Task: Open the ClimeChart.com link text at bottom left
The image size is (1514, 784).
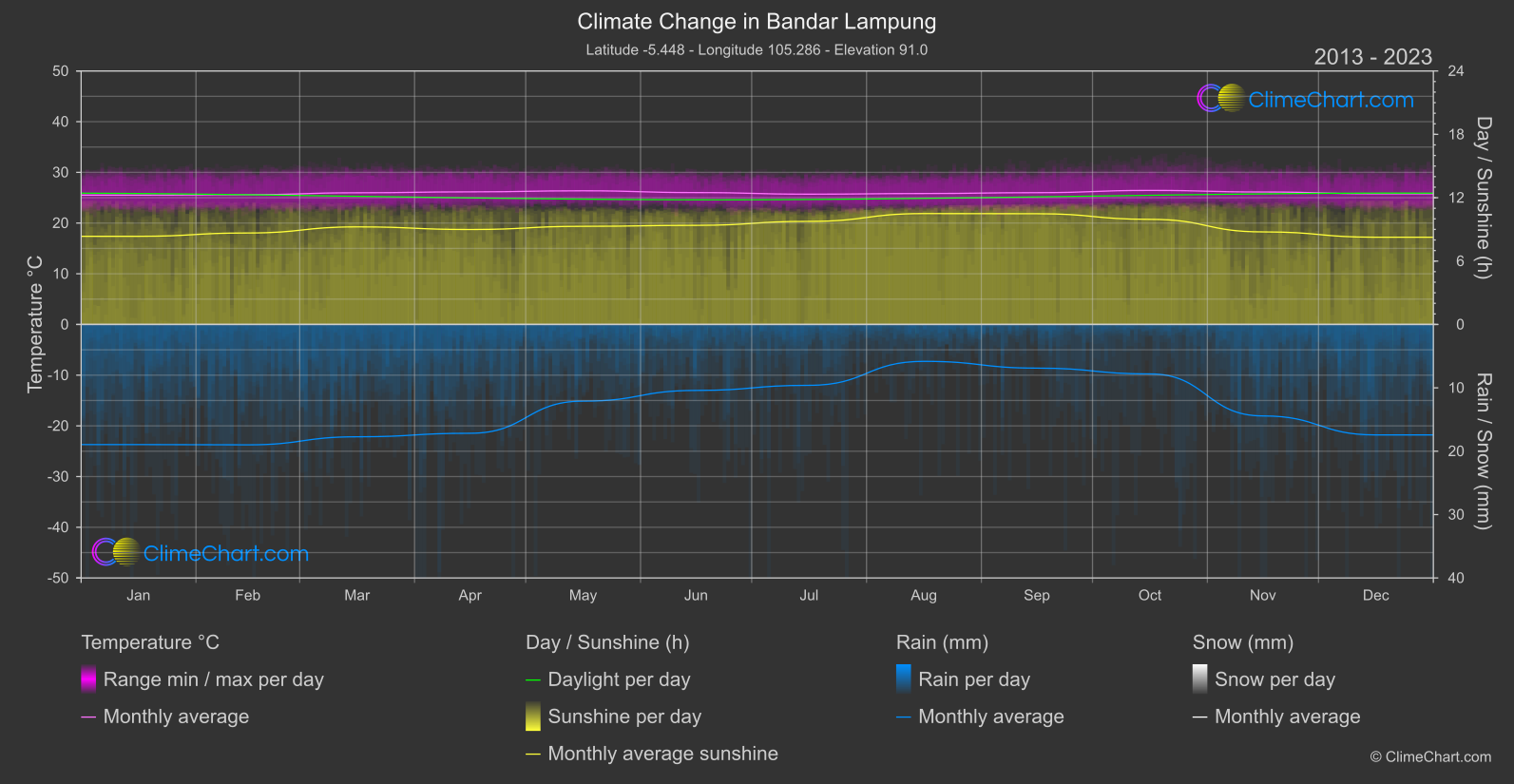Action: tap(226, 553)
